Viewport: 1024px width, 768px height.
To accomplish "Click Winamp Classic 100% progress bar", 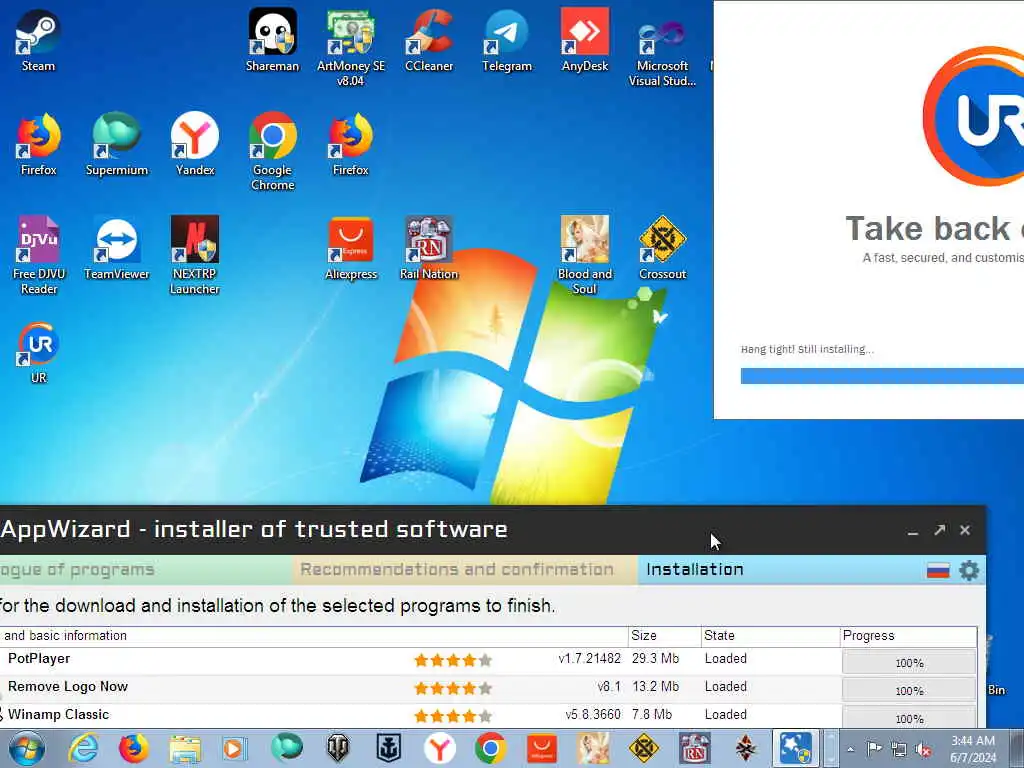I will [x=908, y=717].
